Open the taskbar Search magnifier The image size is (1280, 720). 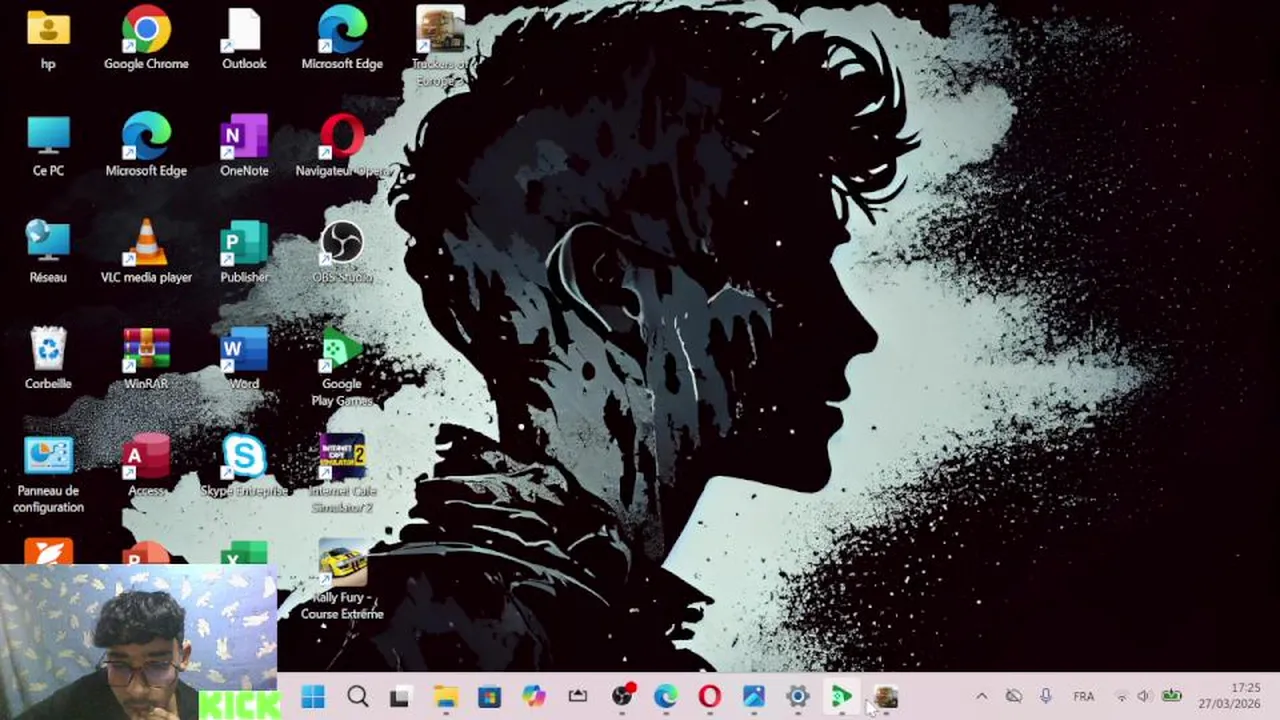pyautogui.click(x=357, y=697)
